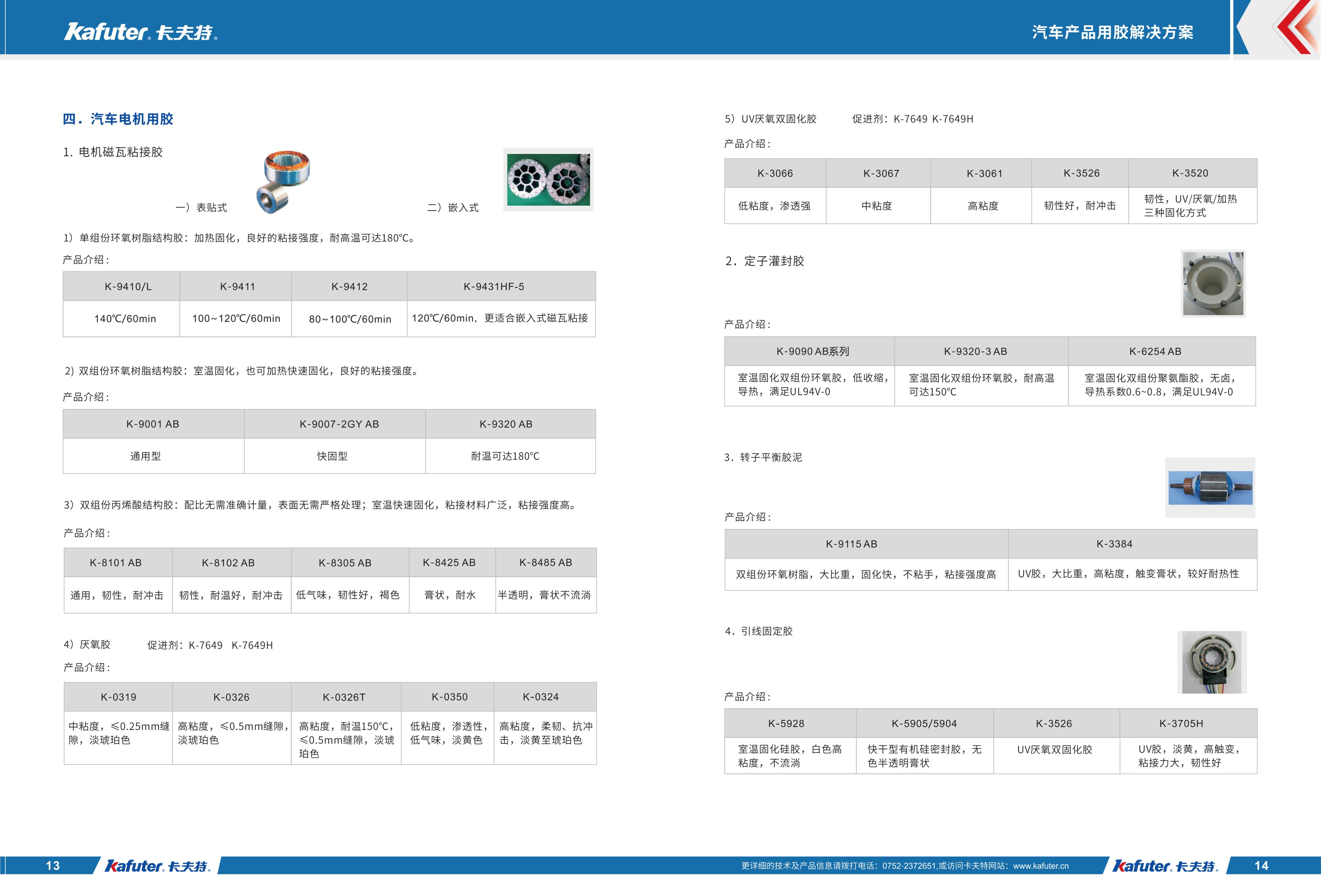Select the K-0326T header cell
1321x896 pixels.
(346, 697)
